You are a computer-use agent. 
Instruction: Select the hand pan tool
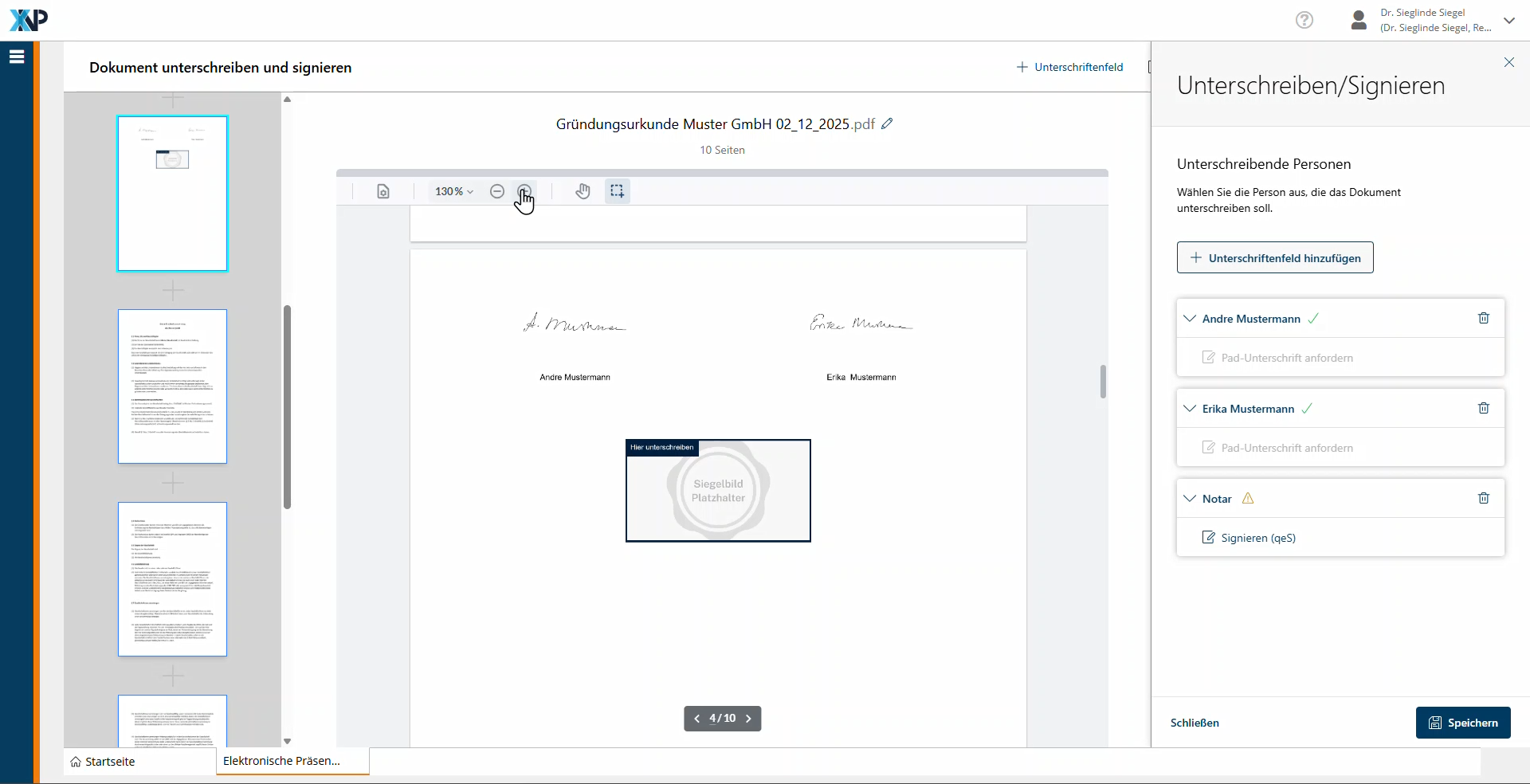coord(583,191)
